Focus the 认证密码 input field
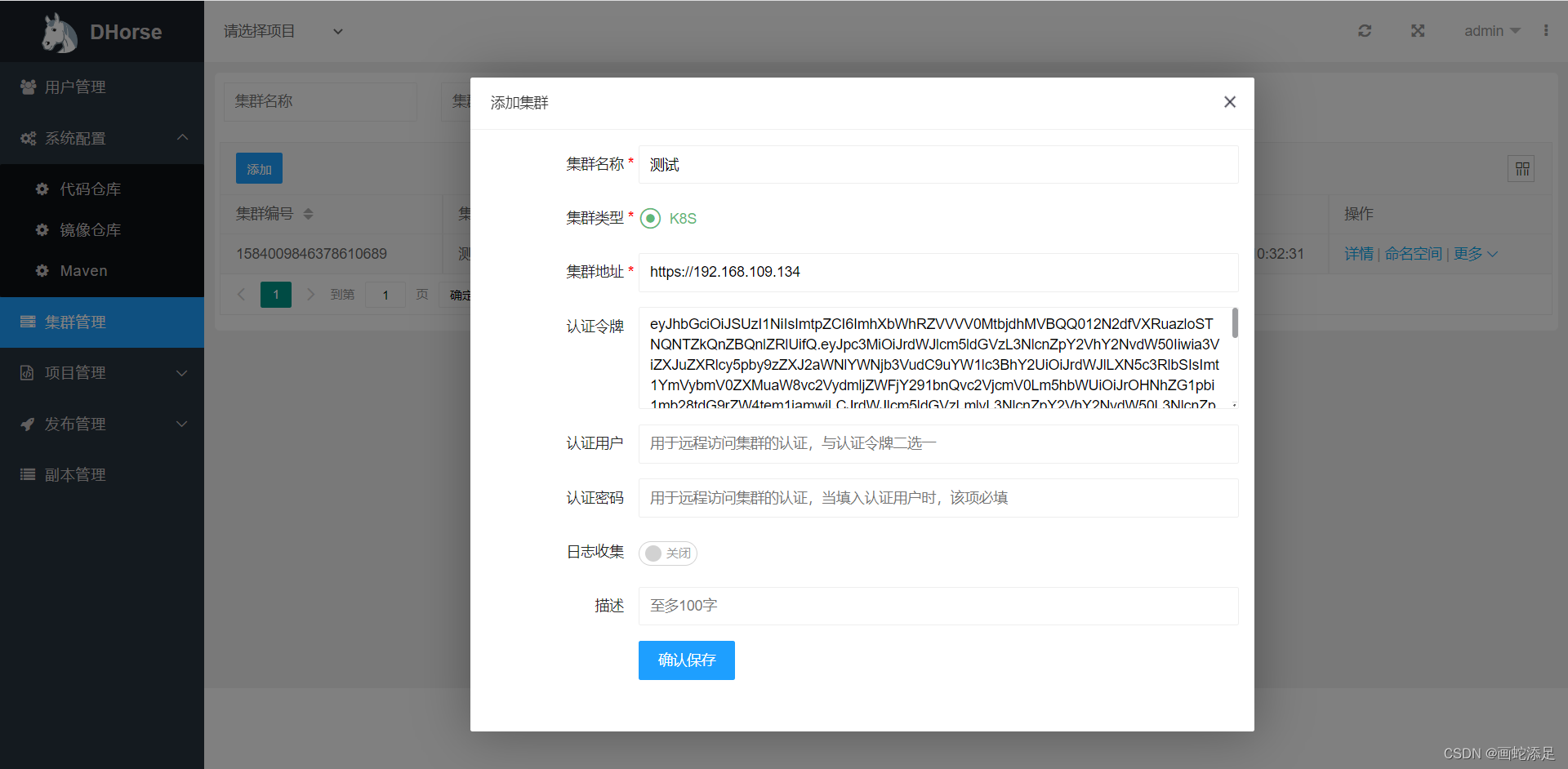Viewport: 1568px width, 769px height. pos(938,498)
